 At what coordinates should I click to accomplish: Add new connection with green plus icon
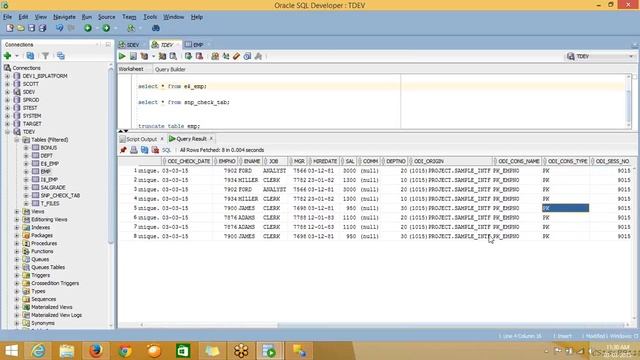[7, 56]
